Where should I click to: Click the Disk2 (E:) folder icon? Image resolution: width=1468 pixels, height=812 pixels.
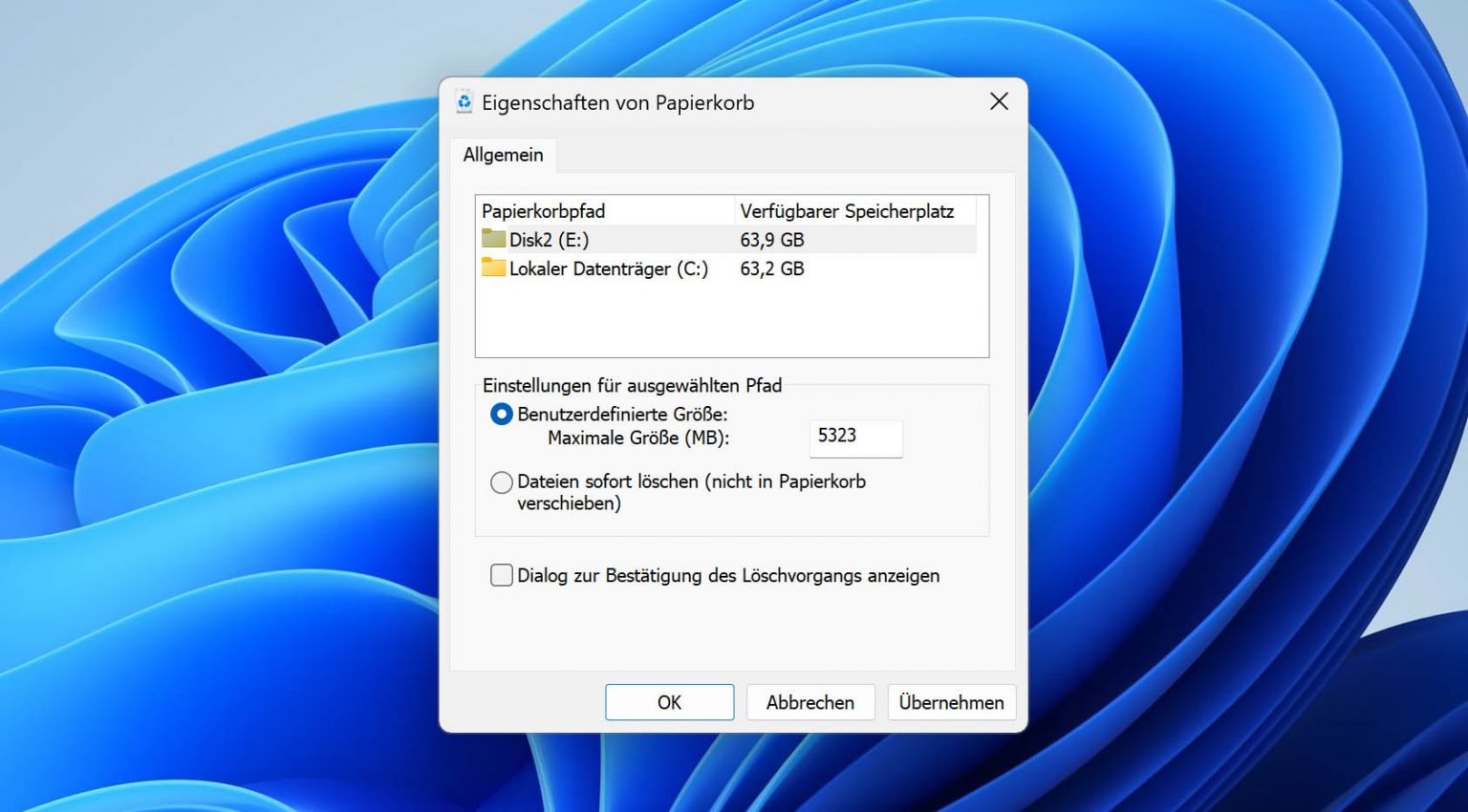(493, 239)
